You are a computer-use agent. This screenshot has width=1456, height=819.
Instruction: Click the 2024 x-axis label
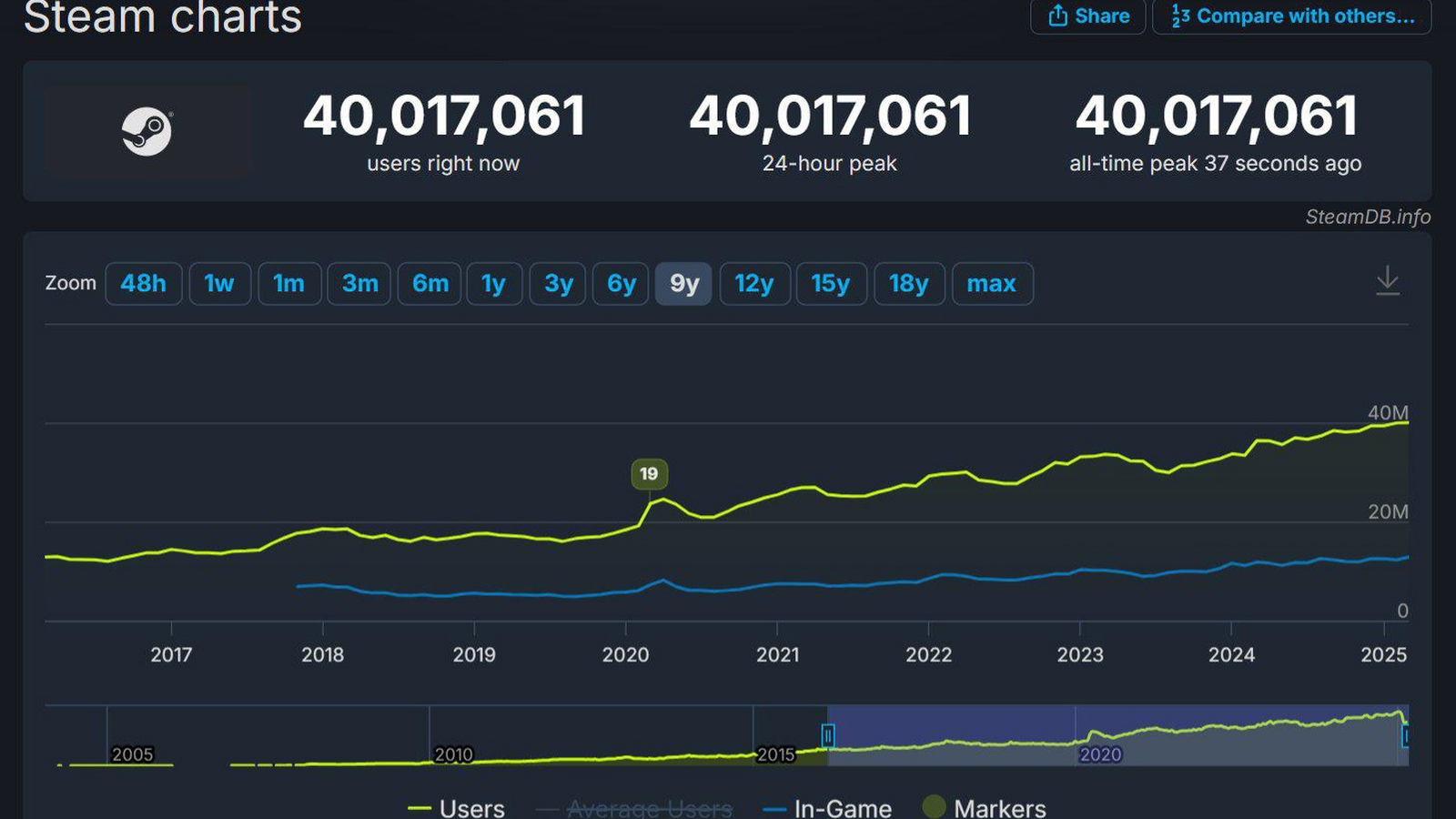[1231, 655]
